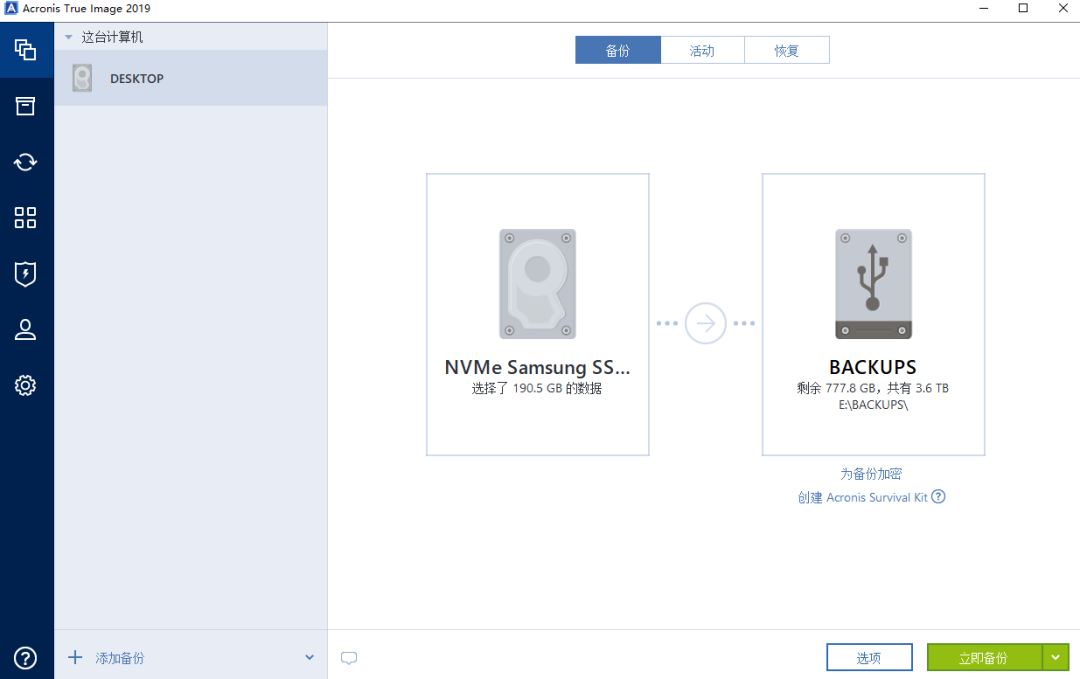Select the DESKTOP backup entry
This screenshot has height=679, width=1080.
(x=191, y=78)
